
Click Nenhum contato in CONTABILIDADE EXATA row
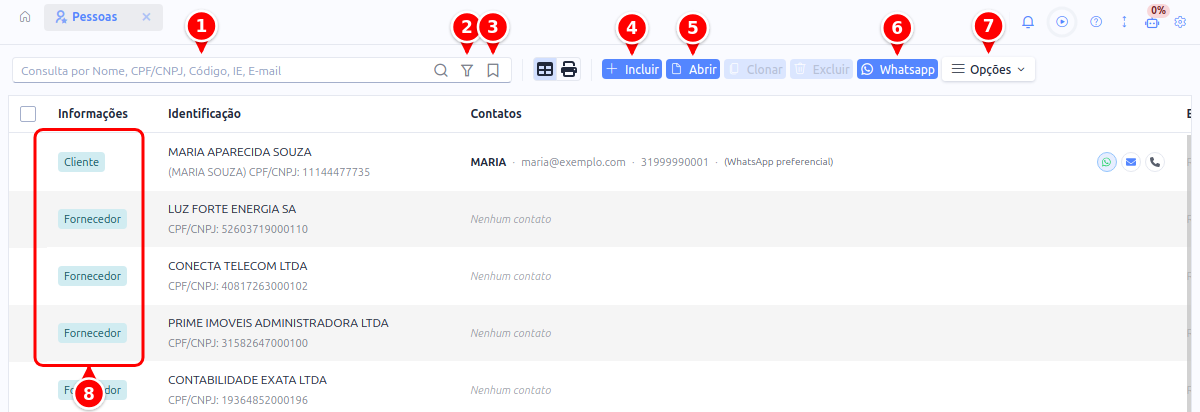pyautogui.click(x=511, y=390)
